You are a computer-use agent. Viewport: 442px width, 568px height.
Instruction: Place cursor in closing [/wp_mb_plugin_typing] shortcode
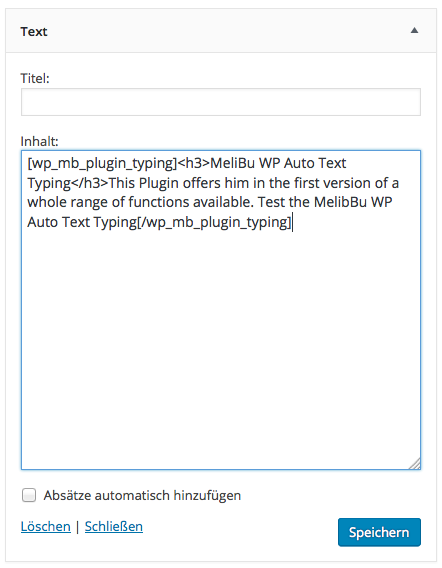tap(214, 222)
